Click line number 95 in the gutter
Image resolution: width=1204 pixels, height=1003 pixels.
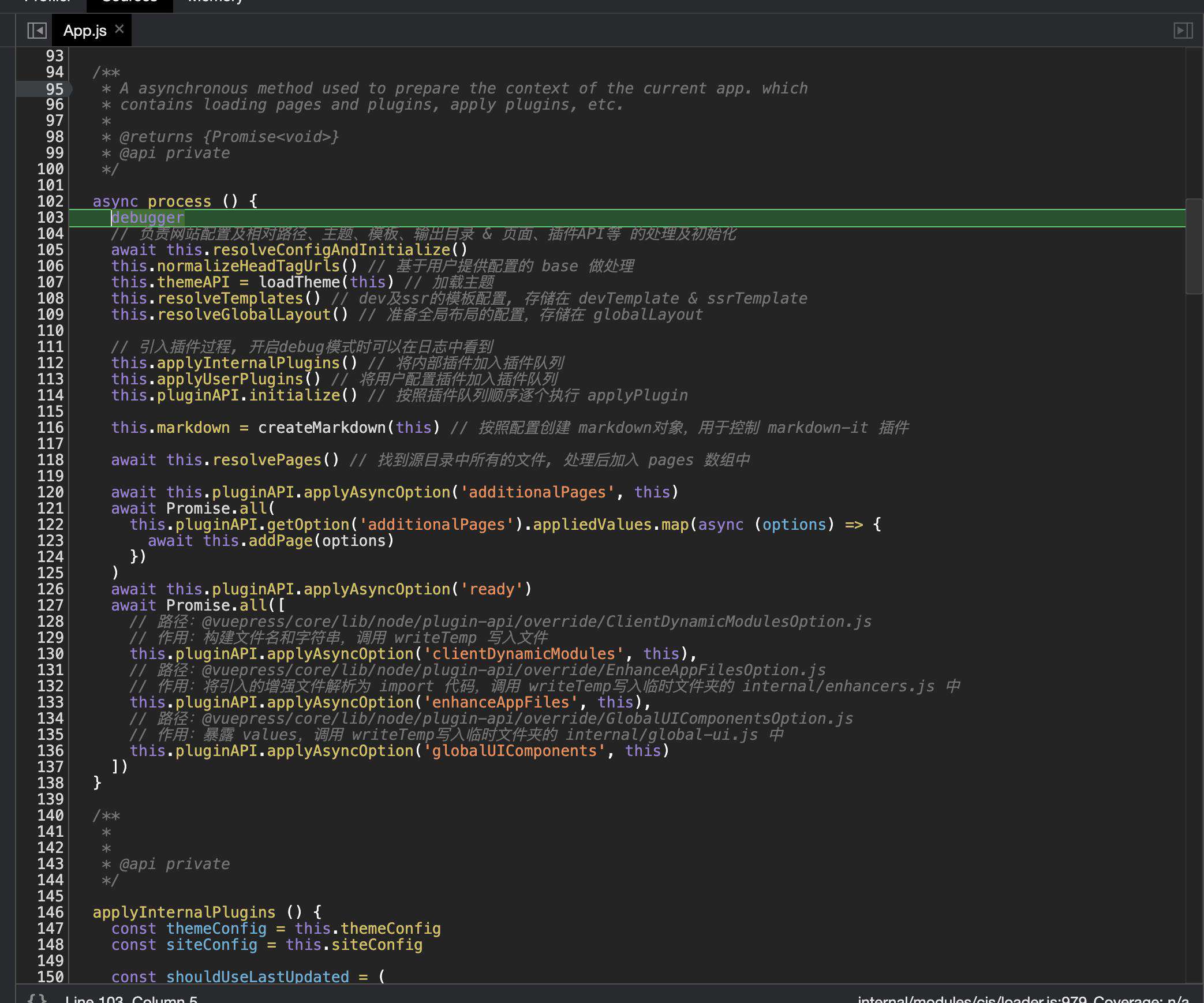[54, 89]
